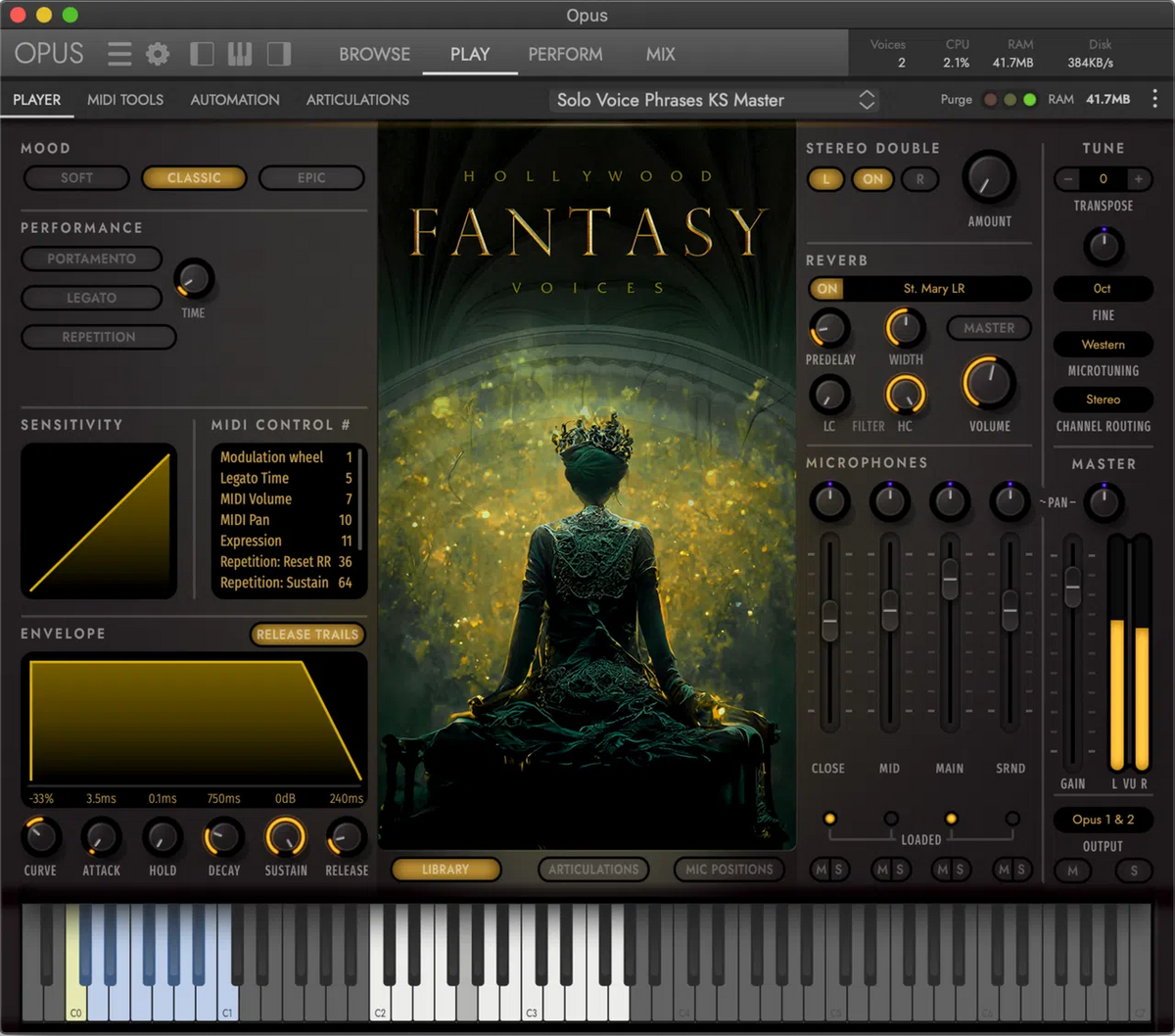Image resolution: width=1175 pixels, height=1036 pixels.
Task: Select the Curve knob in the Envelope section
Action: click(x=40, y=839)
